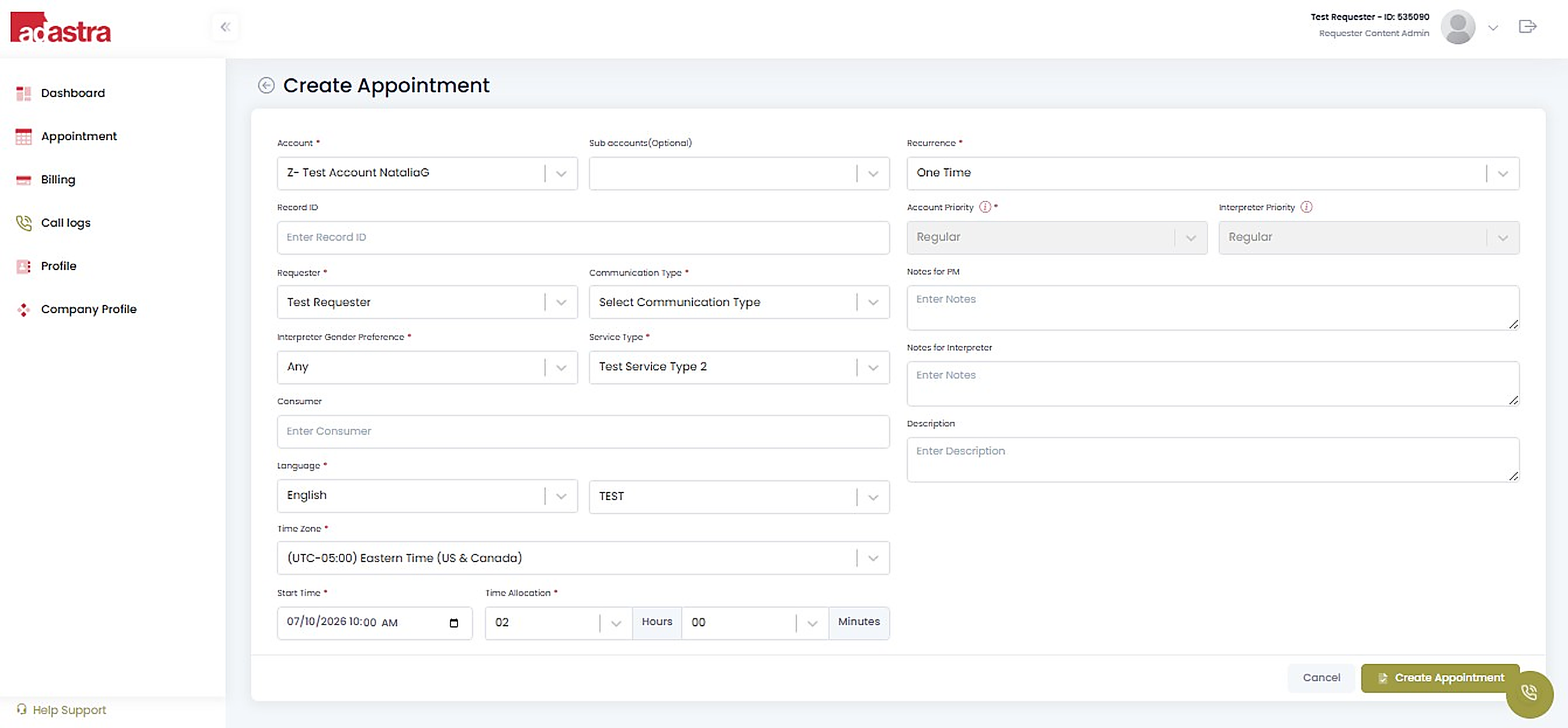Open Company Profile from the sidebar
The image size is (1568, 728).
[x=89, y=309]
